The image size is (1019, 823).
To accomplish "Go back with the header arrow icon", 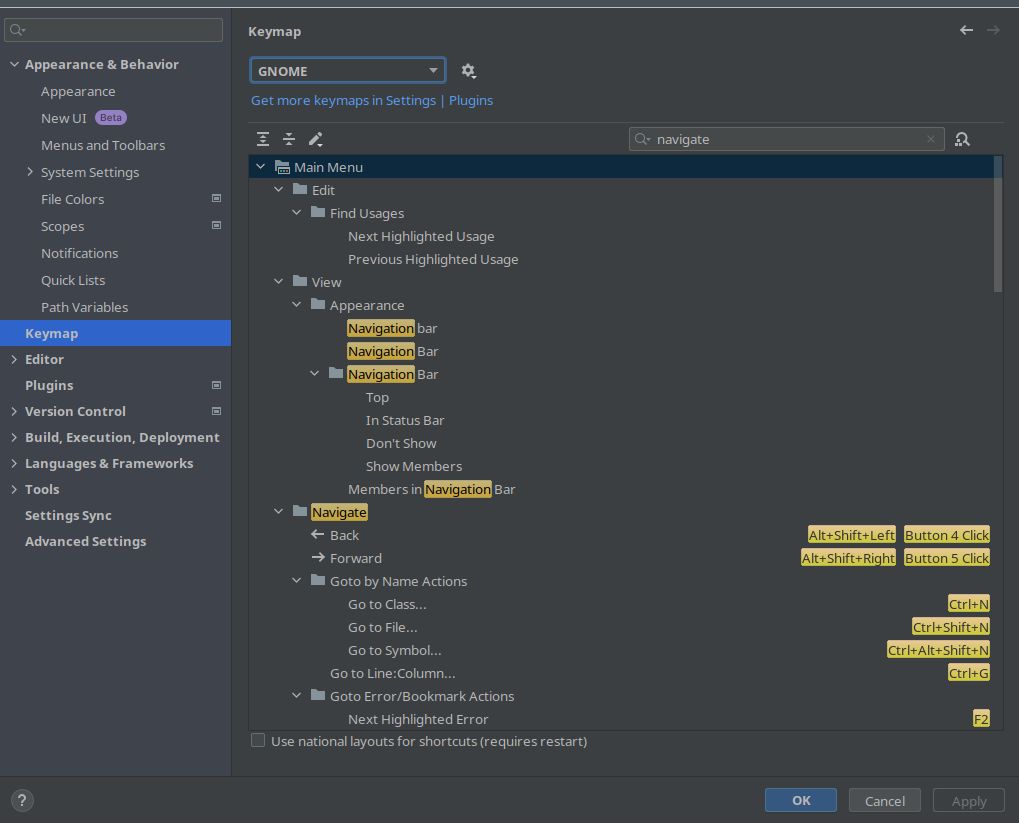I will 966,30.
